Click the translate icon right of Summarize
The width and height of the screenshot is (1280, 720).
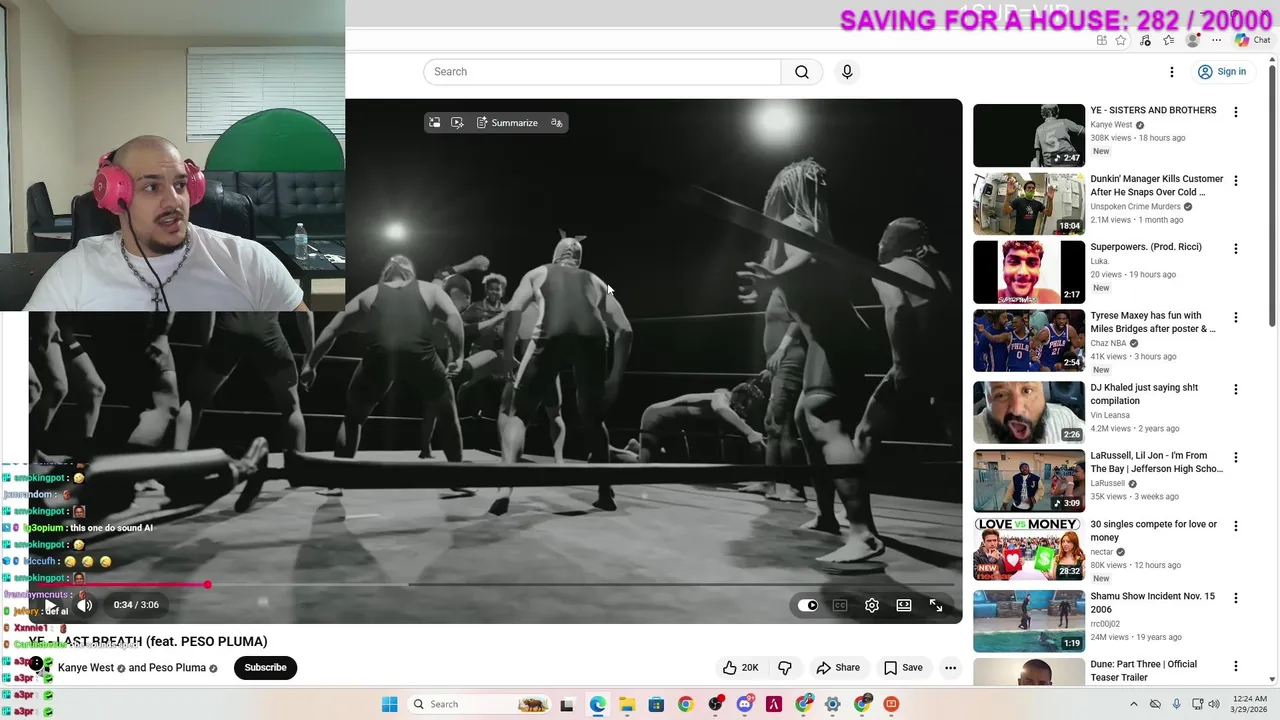pos(556,123)
